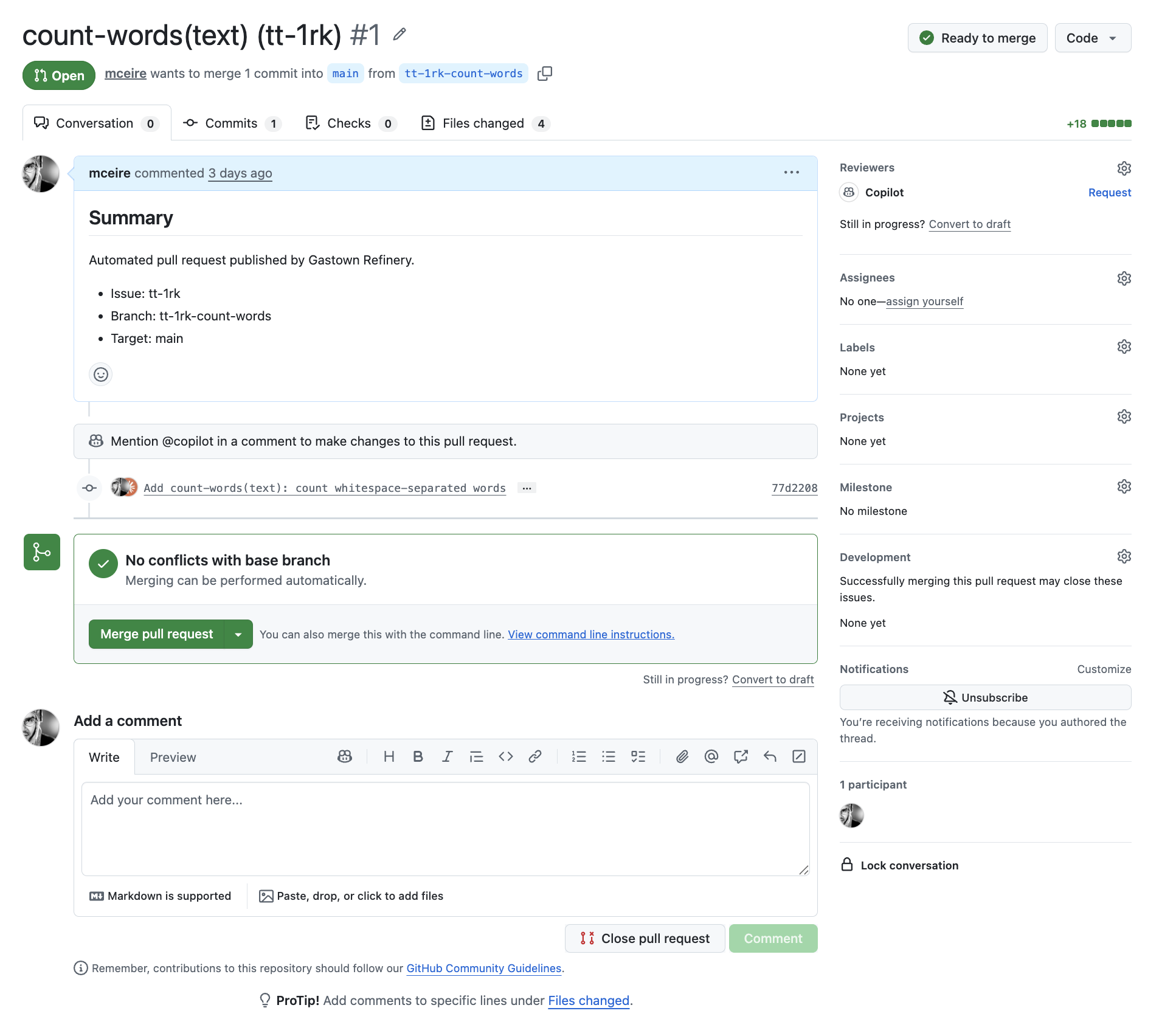Reference an issue or pull request icon
Screen dimensions: 1176x1036
pos(741,756)
